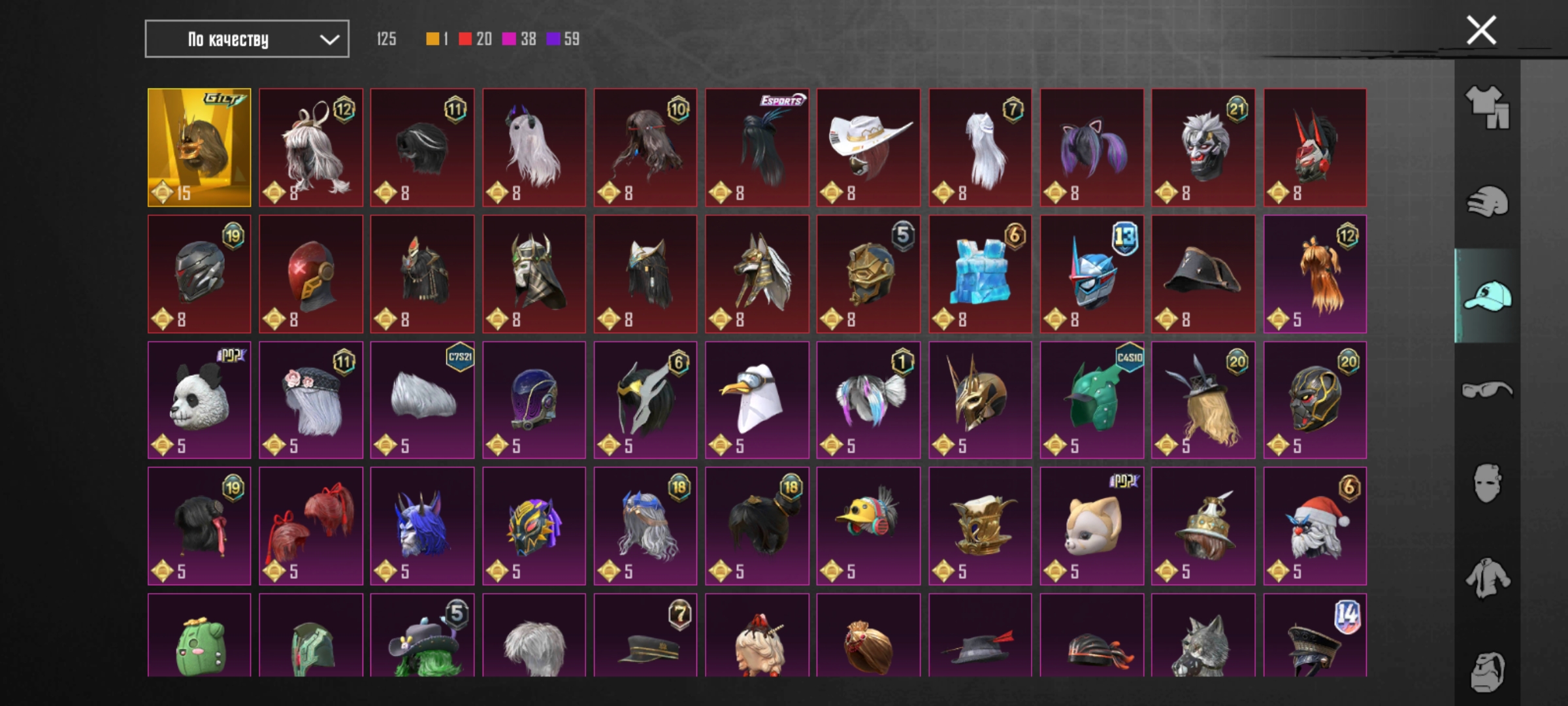
Task: Select the bearded face category icon
Action: click(1488, 671)
